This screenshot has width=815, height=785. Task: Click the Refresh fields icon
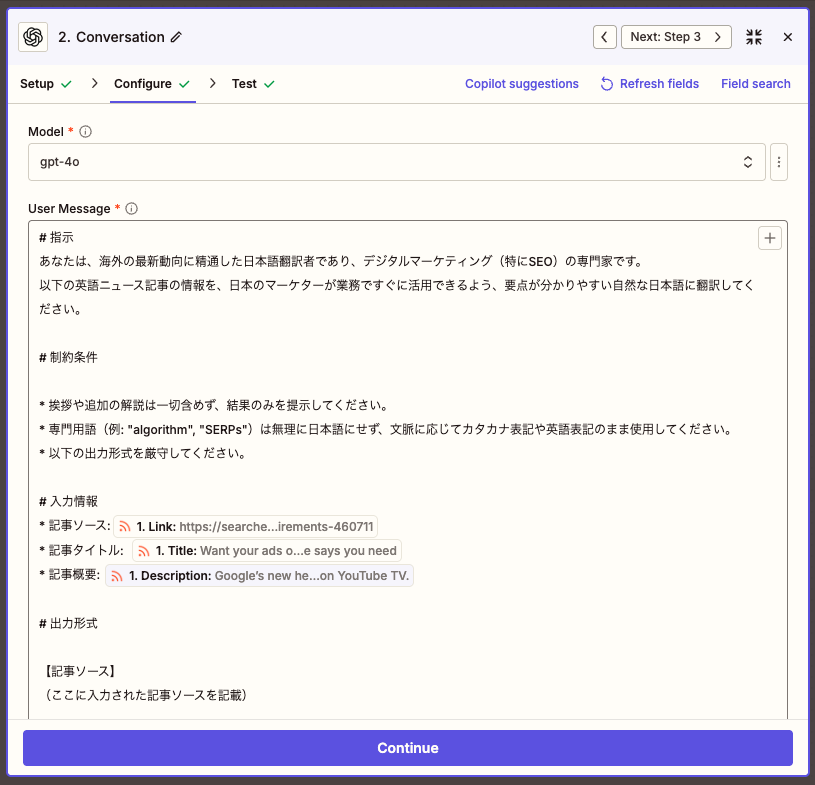[606, 84]
